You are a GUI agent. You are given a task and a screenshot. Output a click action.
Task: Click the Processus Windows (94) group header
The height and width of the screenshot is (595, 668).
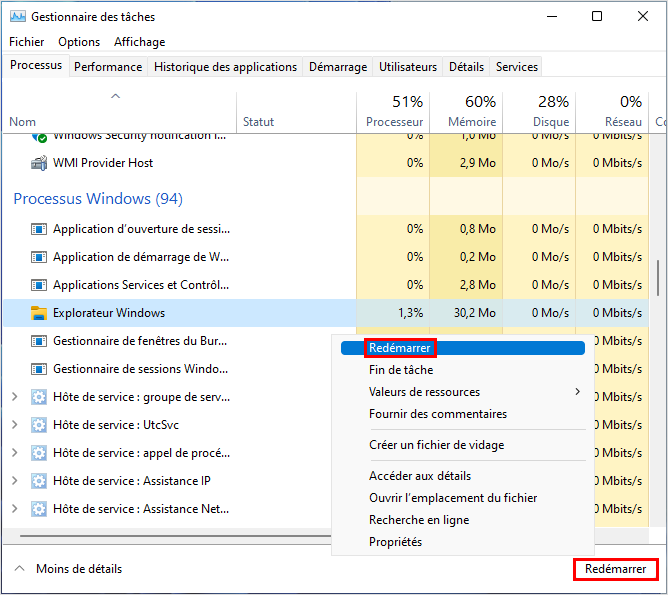tap(98, 199)
